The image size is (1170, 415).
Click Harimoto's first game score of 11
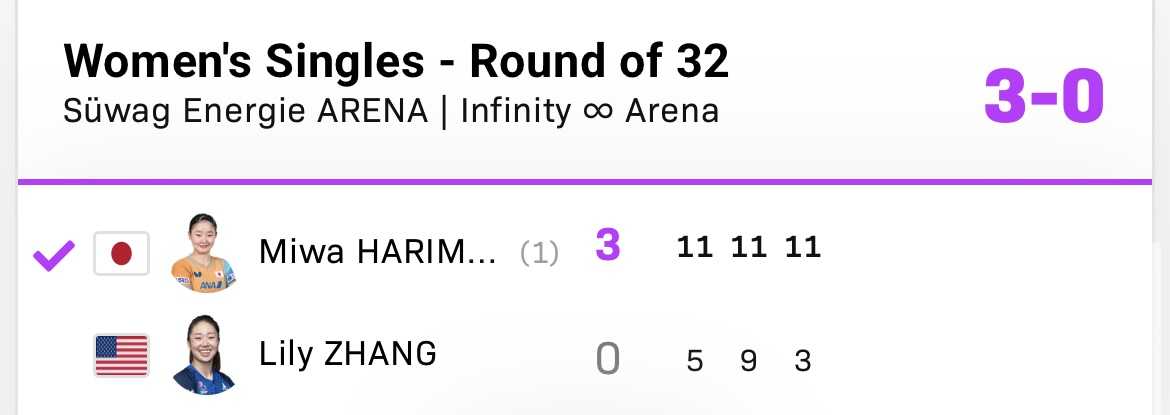pyautogui.click(x=695, y=247)
